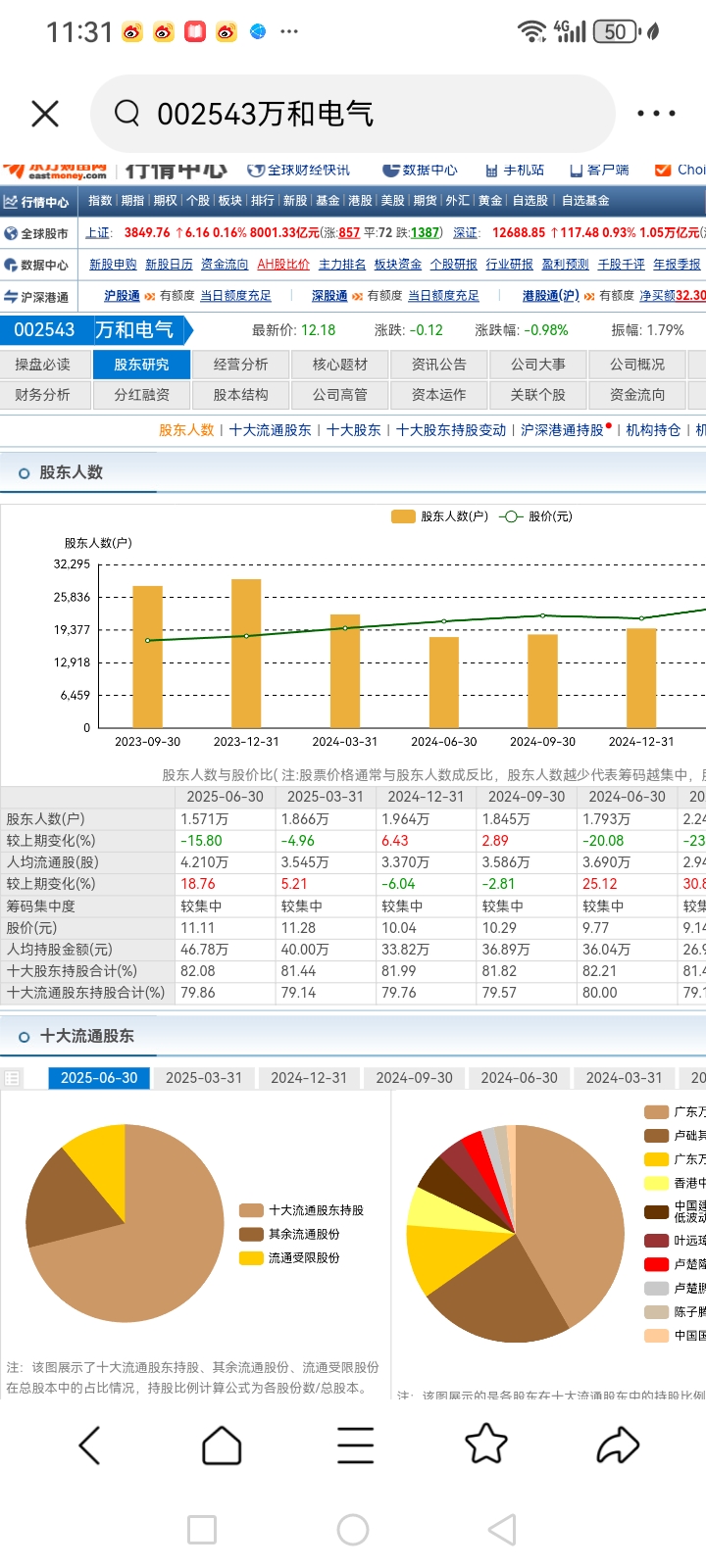Open the three-dot more options menu
Image resolution: width=706 pixels, height=1568 pixels.
pyautogui.click(x=656, y=114)
